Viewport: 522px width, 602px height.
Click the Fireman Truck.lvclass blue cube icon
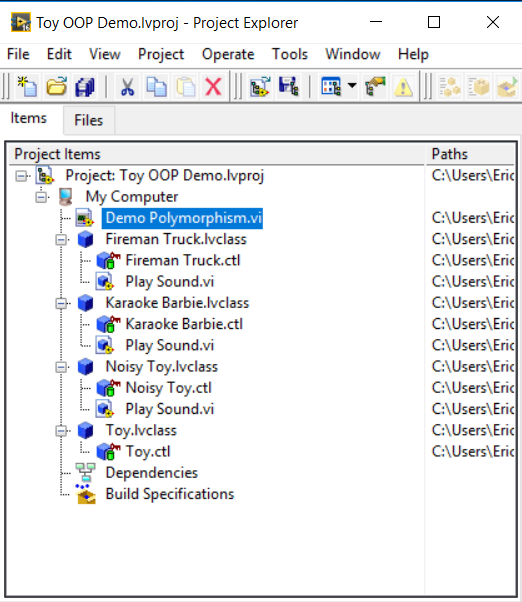coord(85,239)
